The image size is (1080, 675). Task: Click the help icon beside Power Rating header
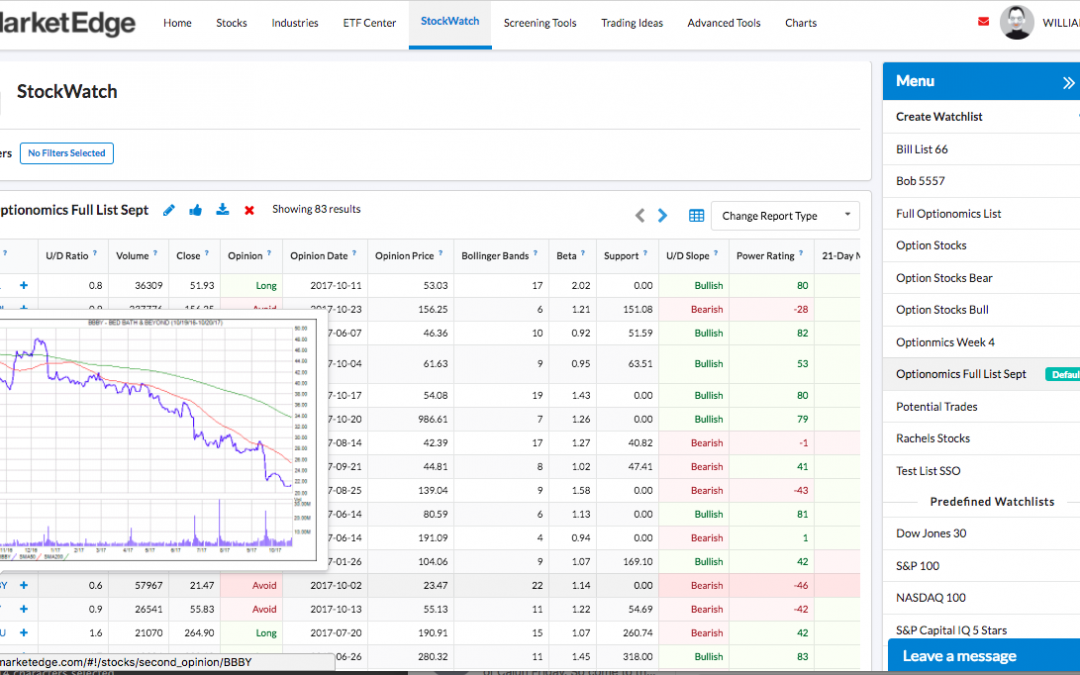coord(801,253)
